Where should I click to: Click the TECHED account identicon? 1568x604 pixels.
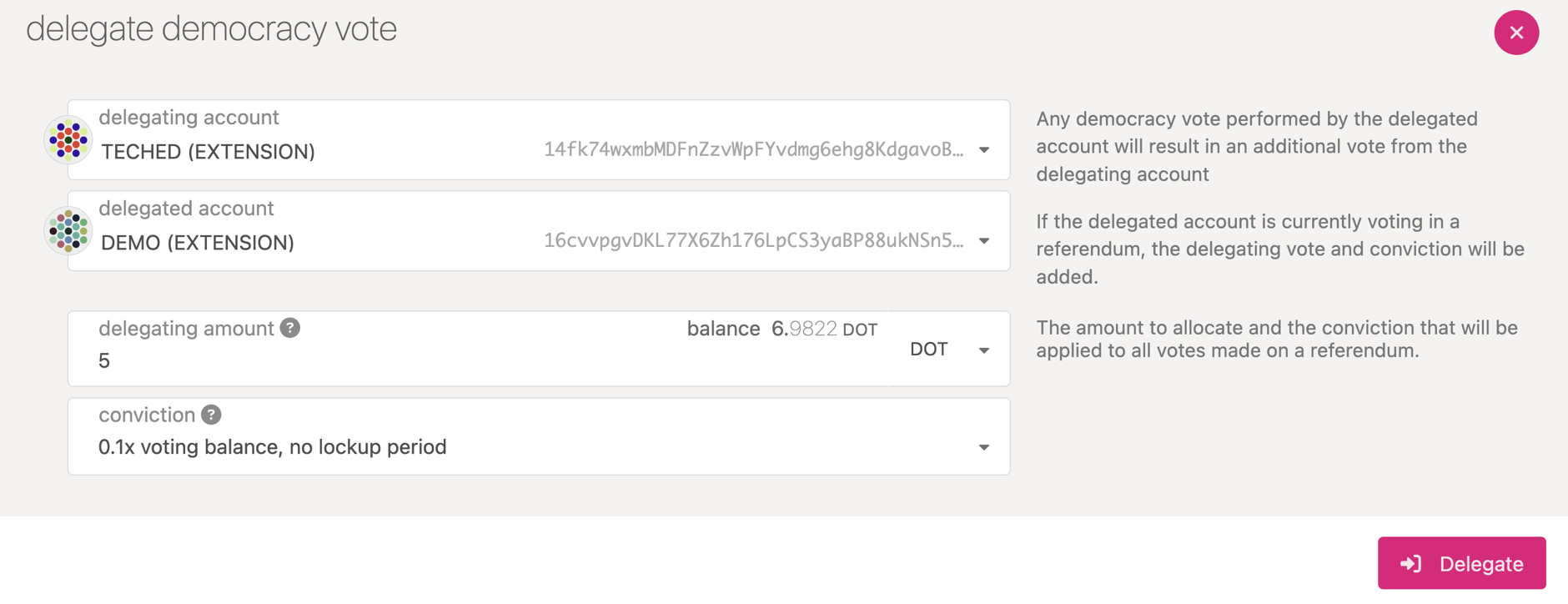tap(68, 140)
